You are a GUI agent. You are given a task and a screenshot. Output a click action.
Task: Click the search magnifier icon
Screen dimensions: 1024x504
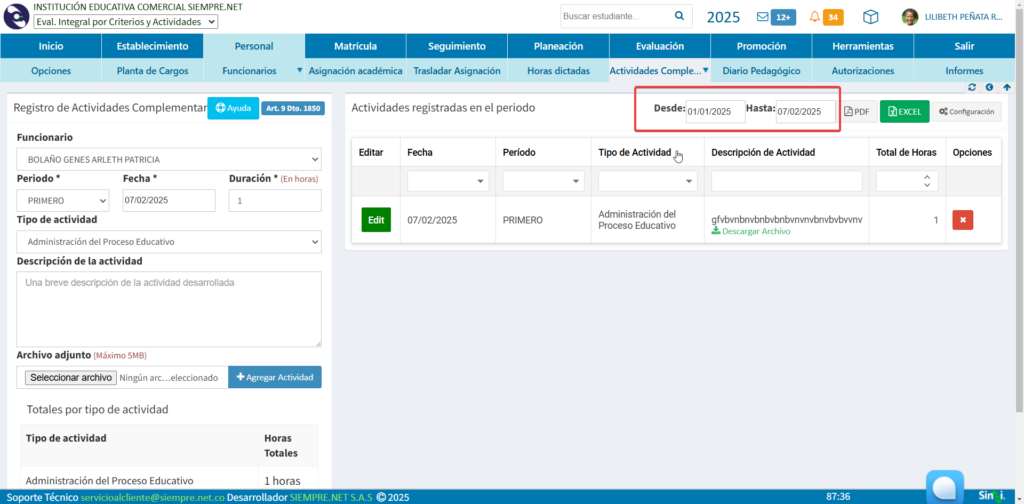coord(680,16)
